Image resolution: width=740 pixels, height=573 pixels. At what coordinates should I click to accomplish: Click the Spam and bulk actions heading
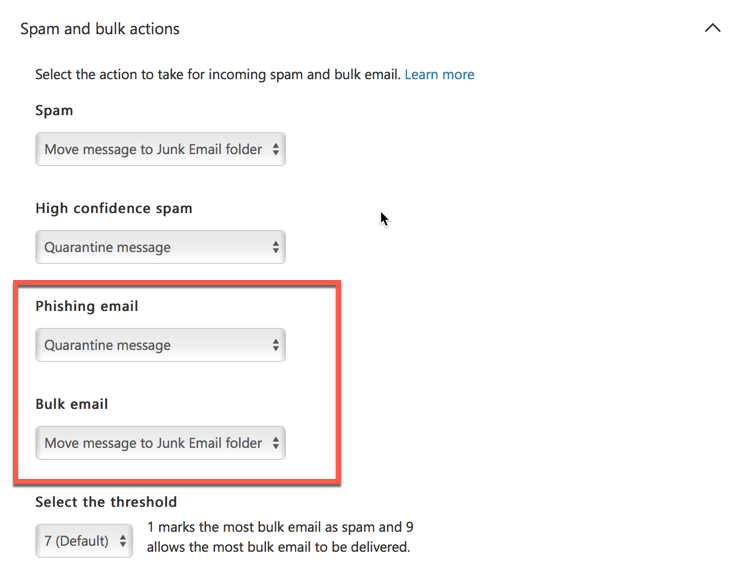tap(100, 29)
